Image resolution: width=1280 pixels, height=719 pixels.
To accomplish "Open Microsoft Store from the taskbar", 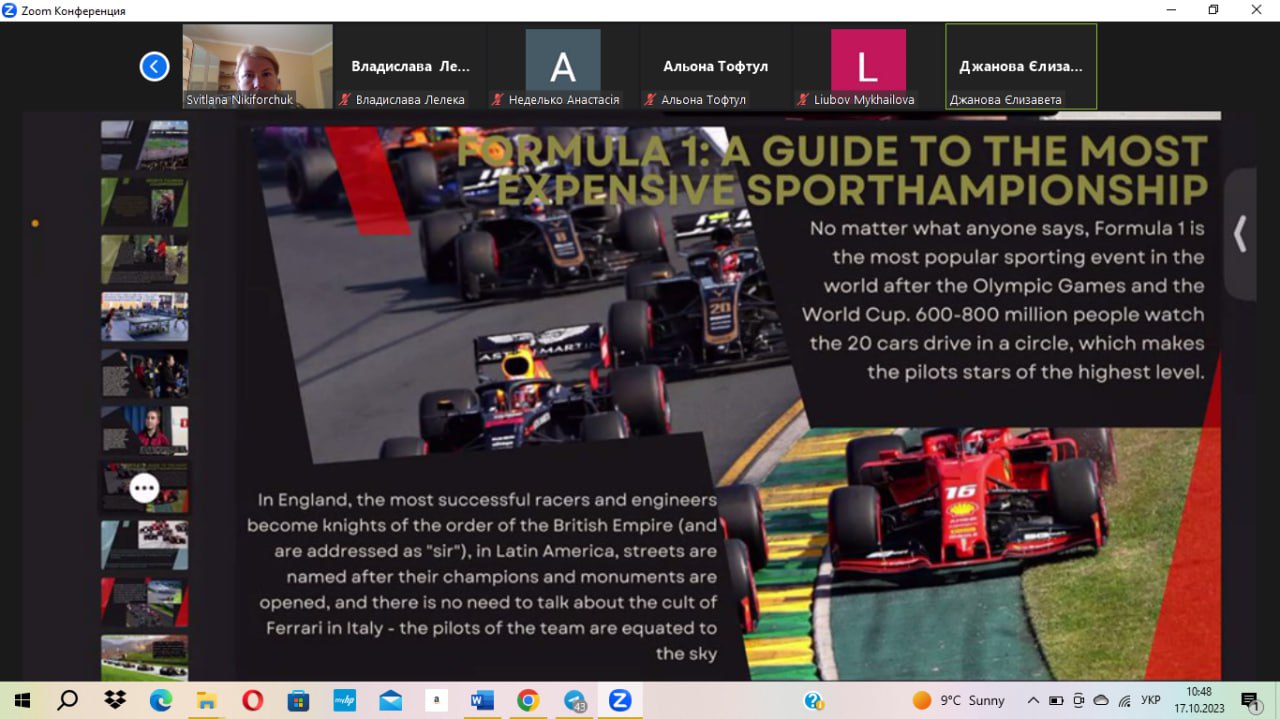I will click(298, 701).
